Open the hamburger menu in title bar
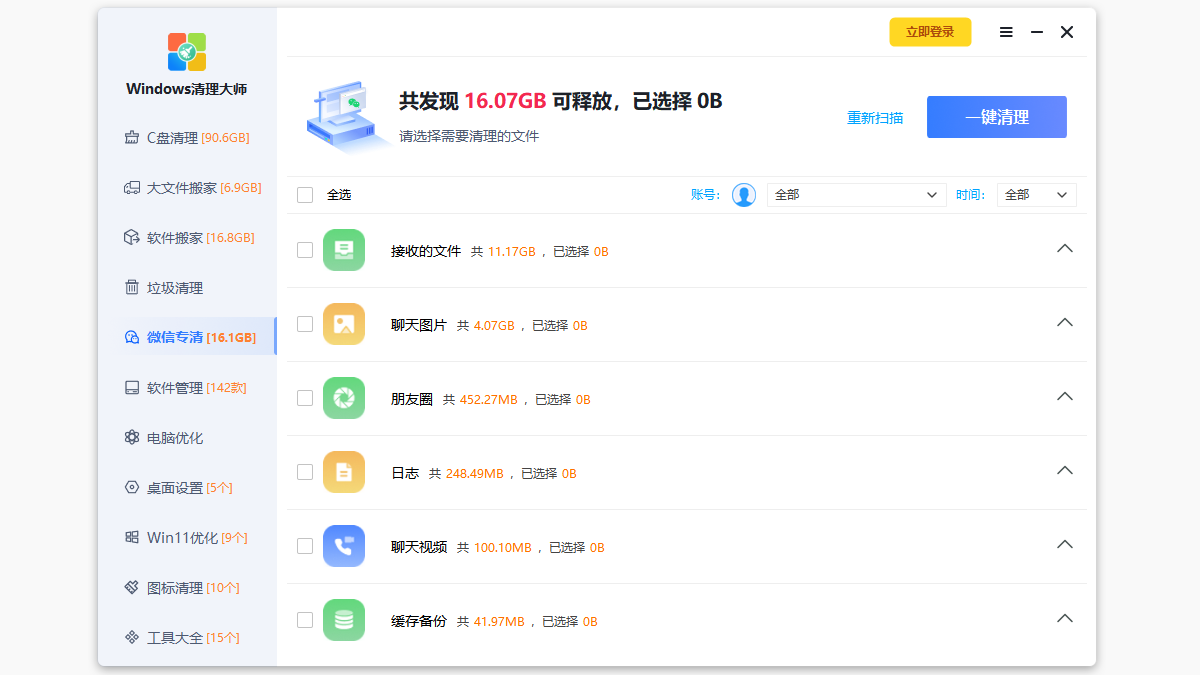The image size is (1200, 675). [1006, 32]
